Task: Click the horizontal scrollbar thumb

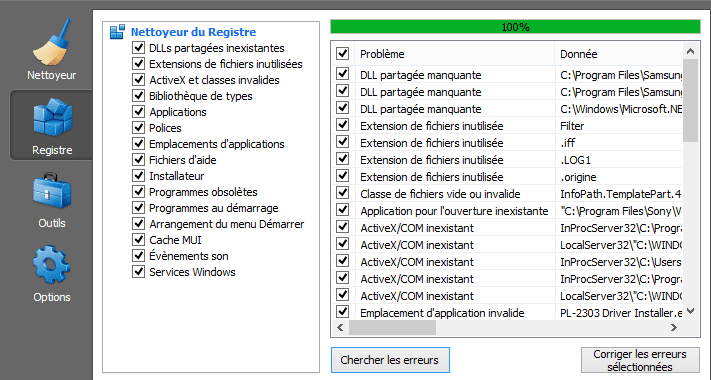Action: (392, 327)
